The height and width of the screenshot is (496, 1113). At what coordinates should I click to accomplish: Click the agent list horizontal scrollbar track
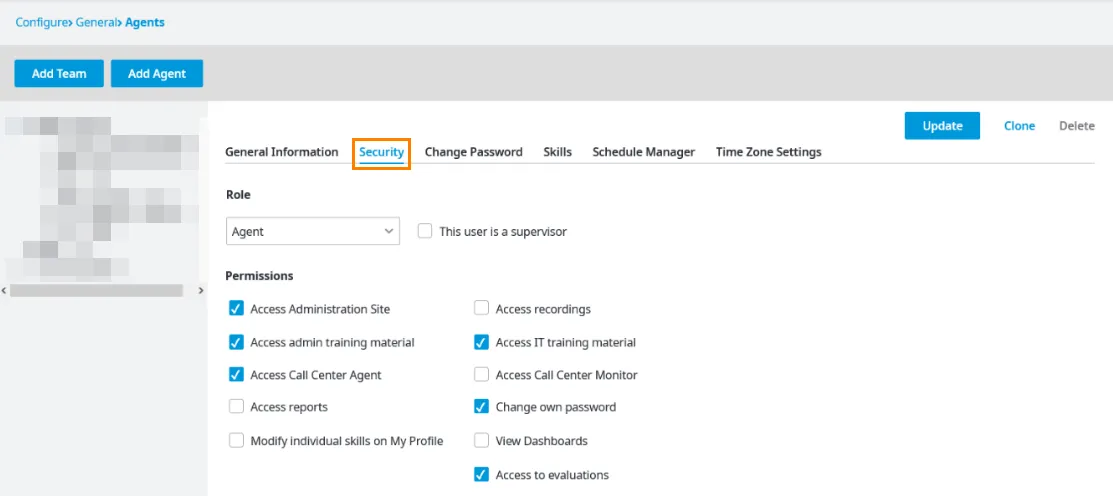click(x=97, y=290)
